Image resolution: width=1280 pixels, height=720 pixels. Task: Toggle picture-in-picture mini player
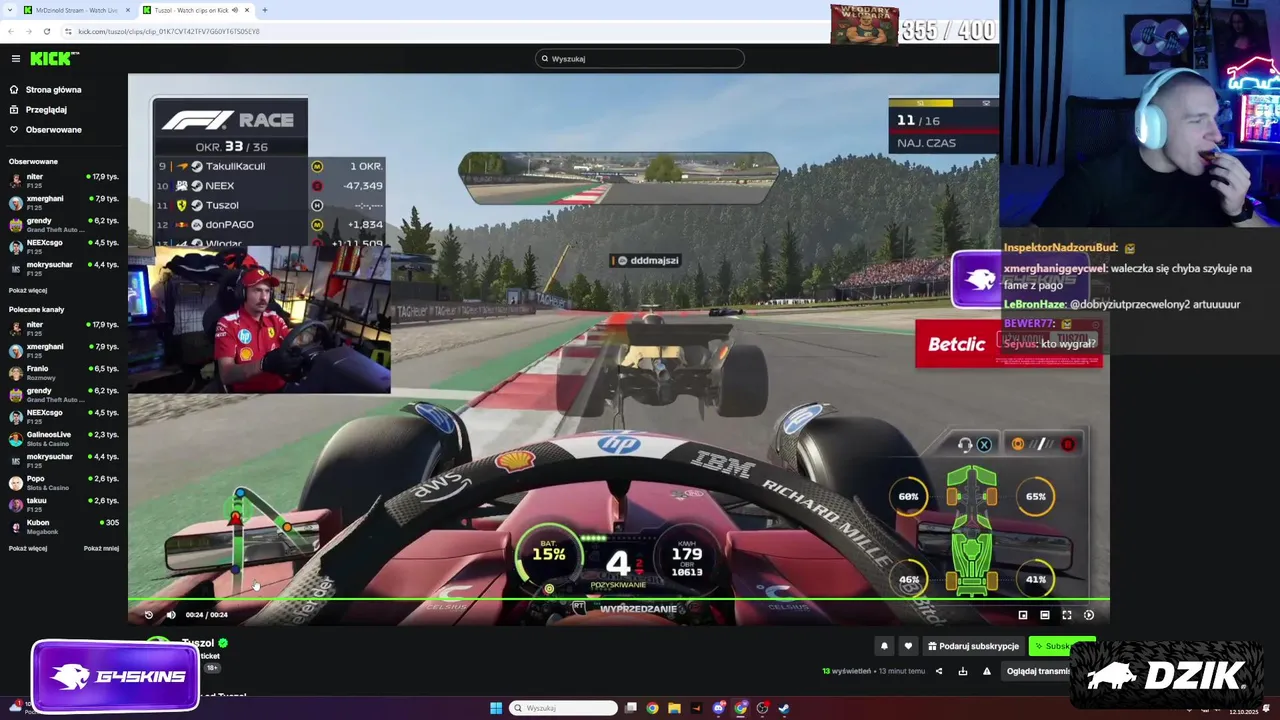tap(1023, 615)
